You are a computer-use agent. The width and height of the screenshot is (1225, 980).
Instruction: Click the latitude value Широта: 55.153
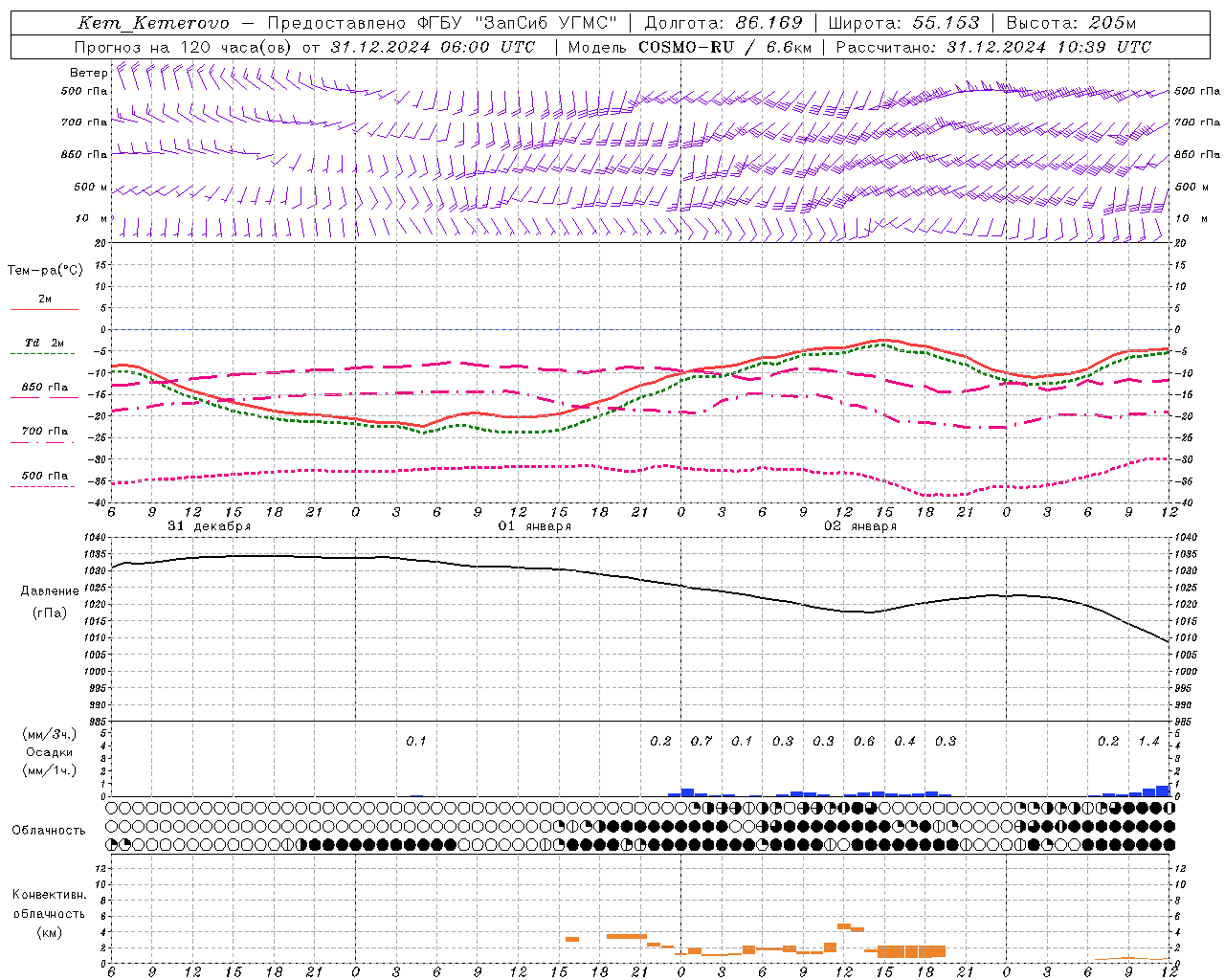[x=903, y=23]
